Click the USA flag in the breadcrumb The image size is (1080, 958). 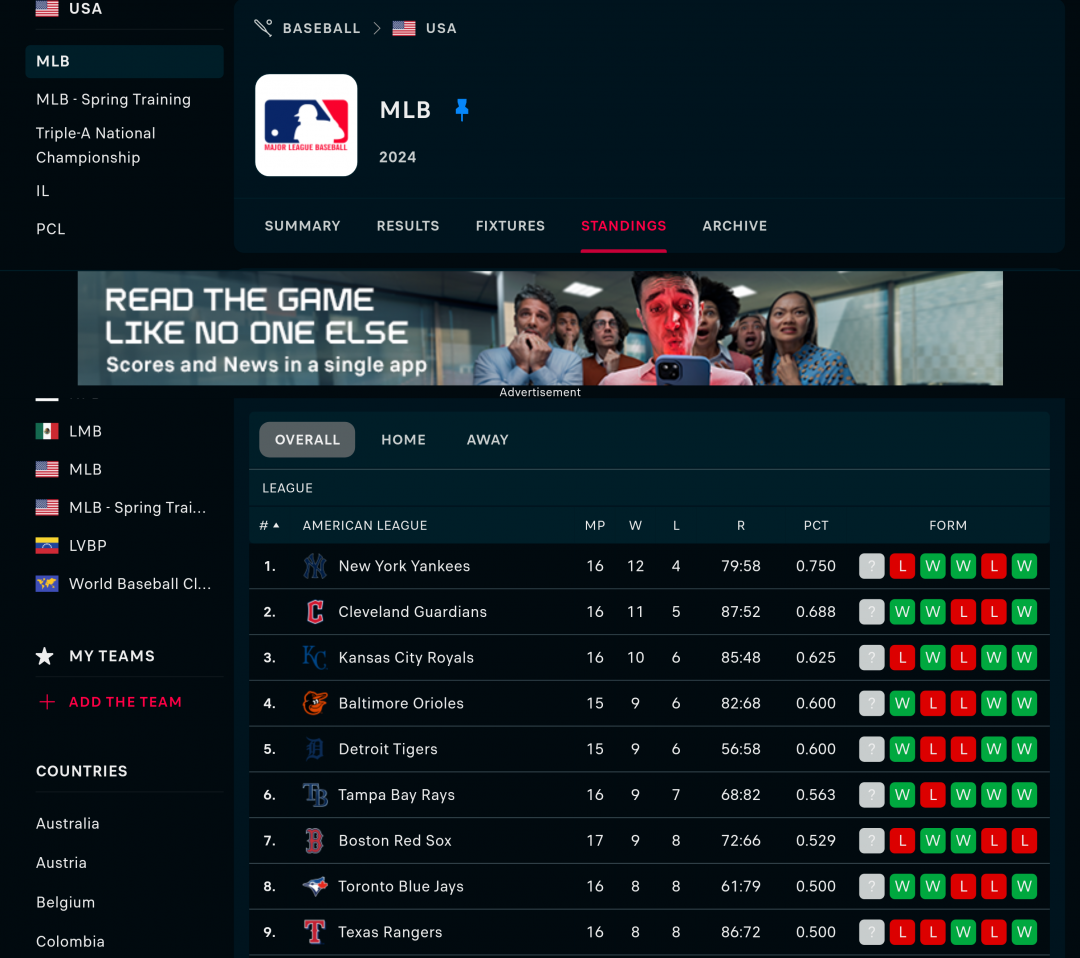pyautogui.click(x=404, y=28)
